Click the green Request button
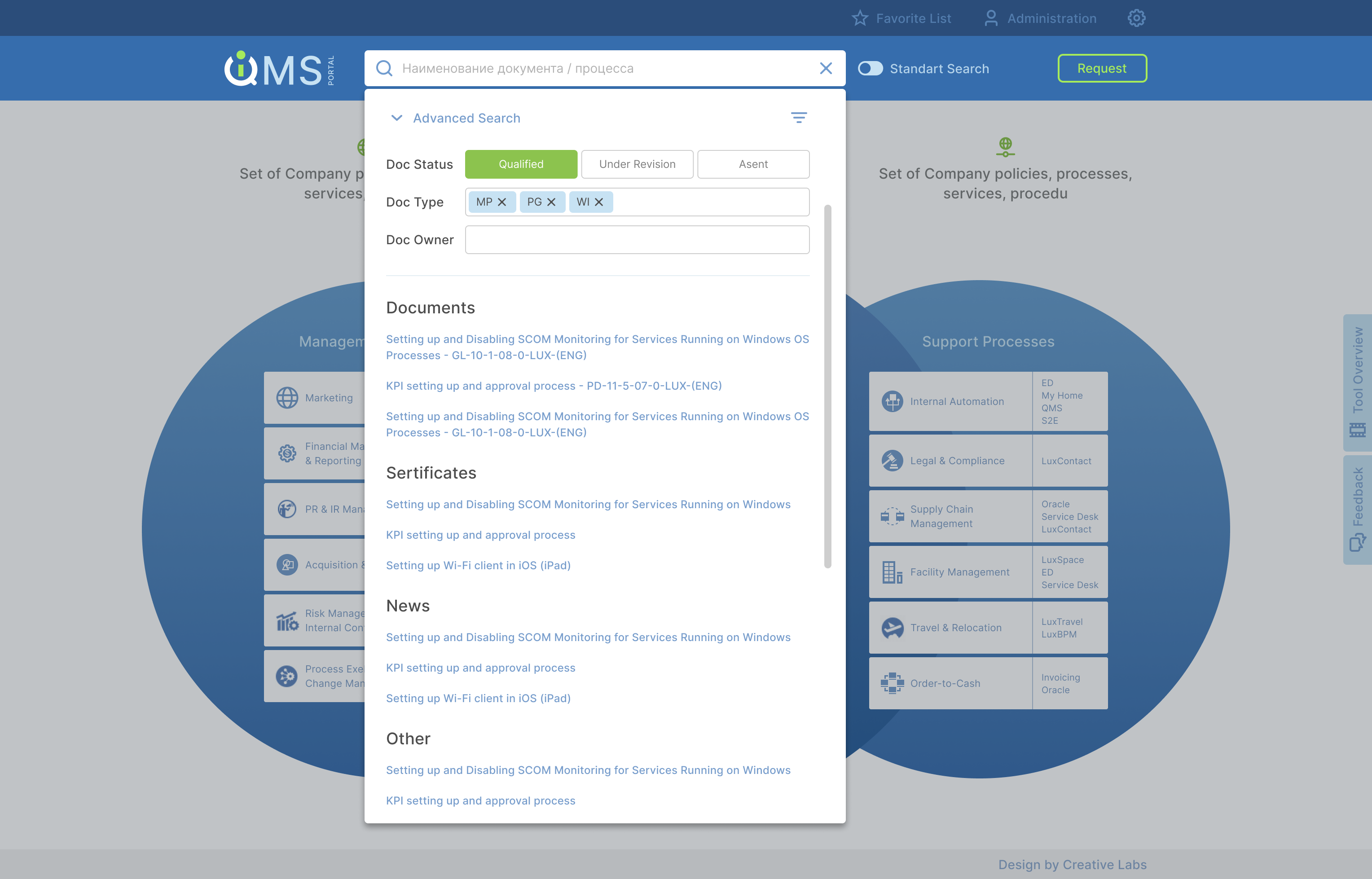This screenshot has width=1372, height=879. point(1101,69)
